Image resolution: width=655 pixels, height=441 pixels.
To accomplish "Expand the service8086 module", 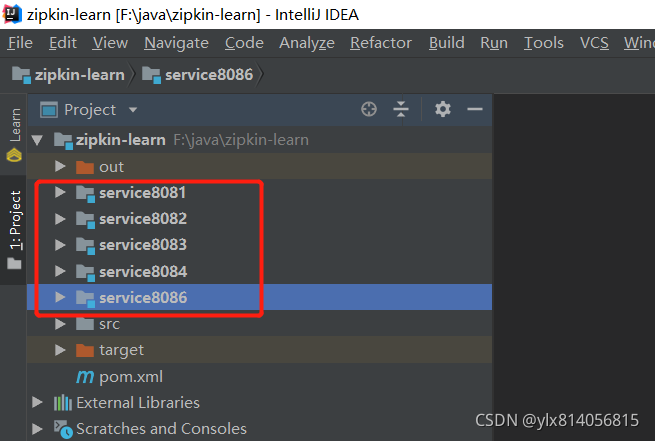I will (x=60, y=297).
